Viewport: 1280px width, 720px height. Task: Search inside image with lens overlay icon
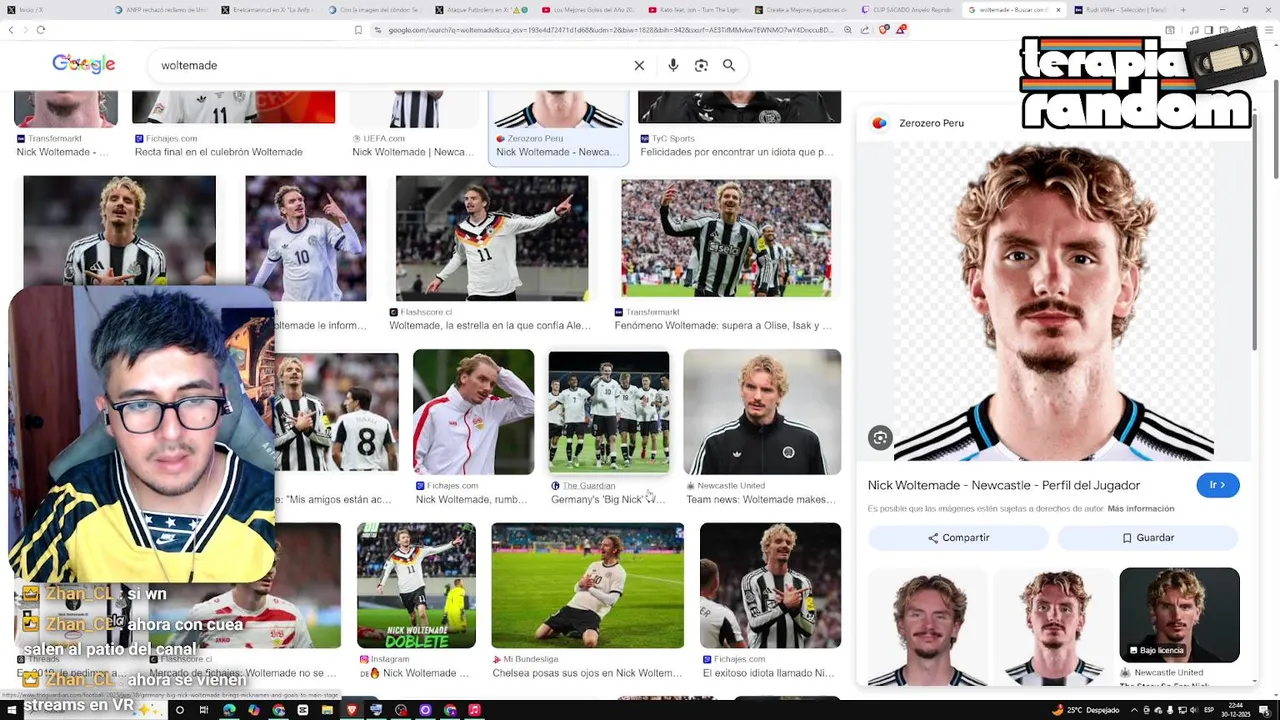click(x=880, y=437)
